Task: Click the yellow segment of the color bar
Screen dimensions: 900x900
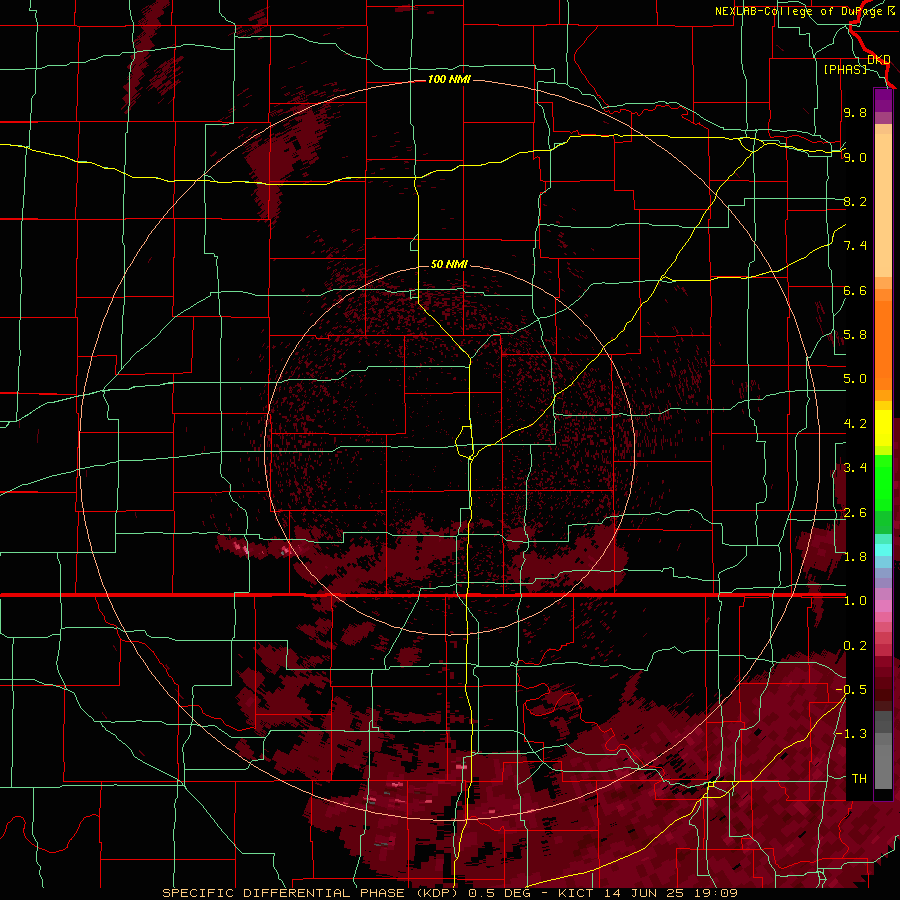Action: (x=883, y=428)
